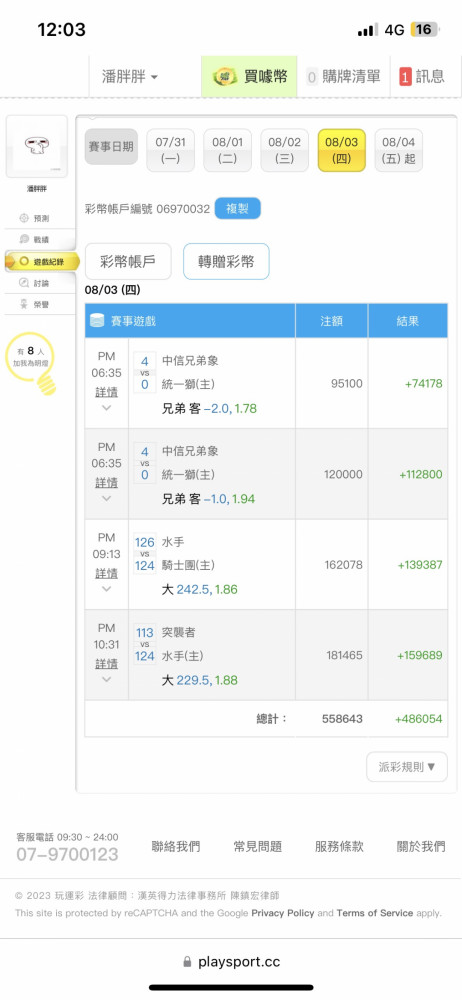Open the 買噱幣 coin purchase icon
462x1000 pixels.
[225, 77]
